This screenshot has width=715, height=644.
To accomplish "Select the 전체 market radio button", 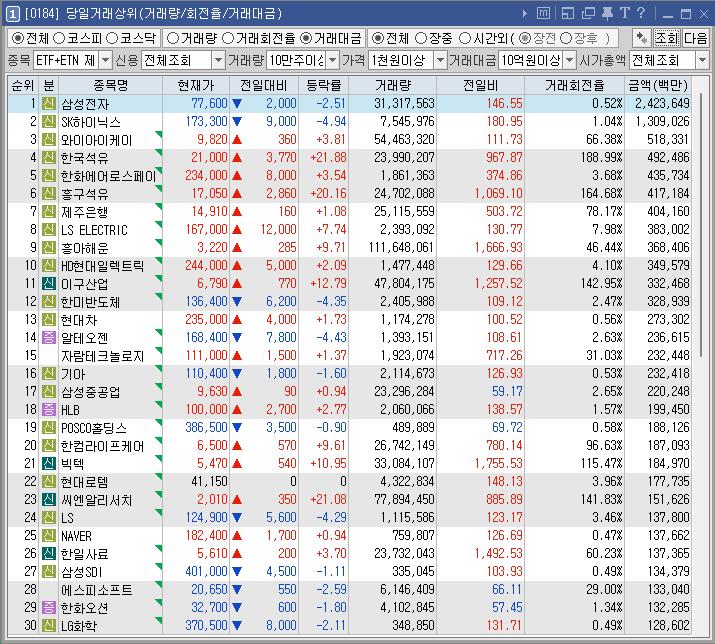I will click(x=18, y=38).
